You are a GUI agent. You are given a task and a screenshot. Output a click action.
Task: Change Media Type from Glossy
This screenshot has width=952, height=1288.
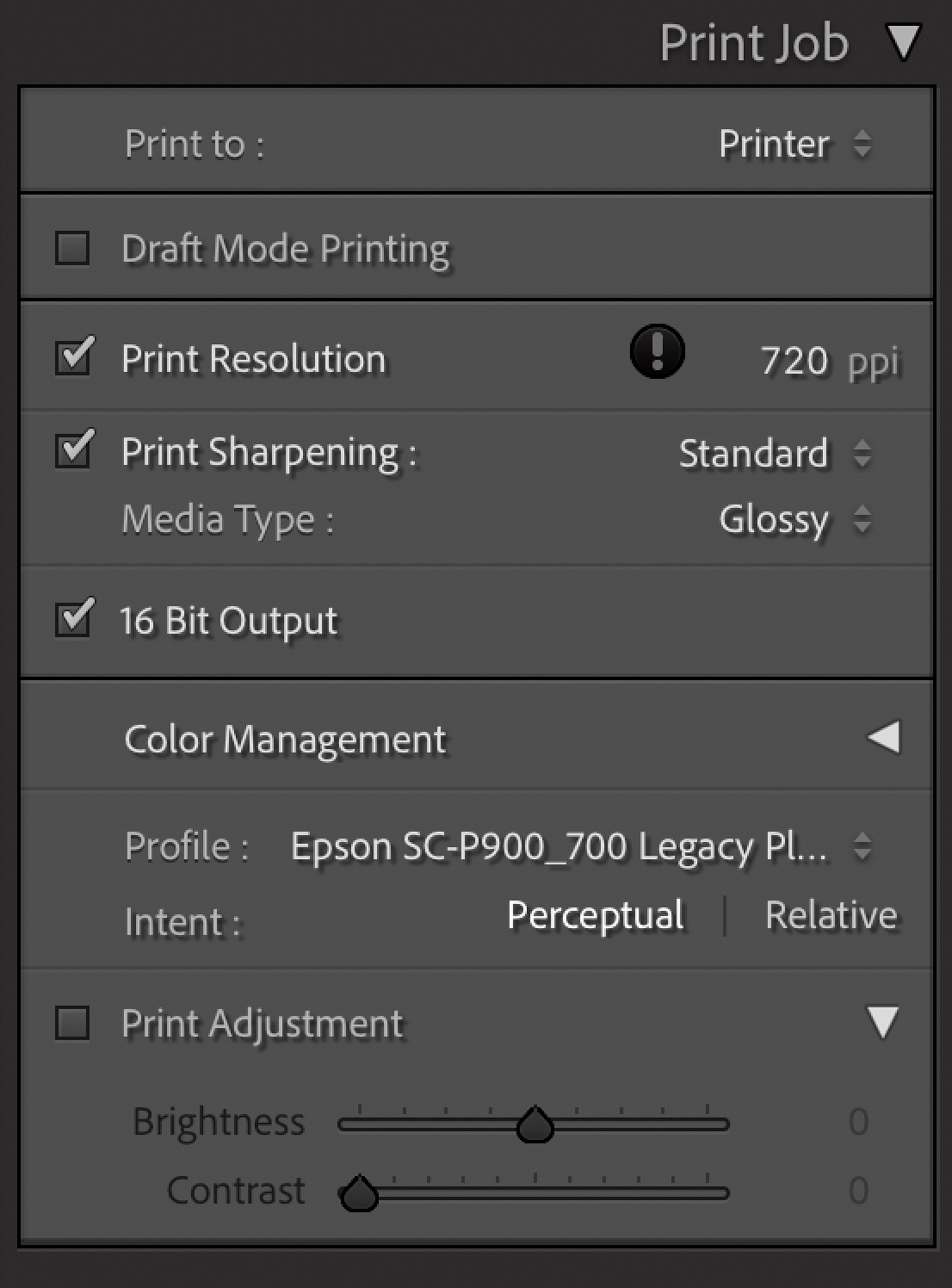coord(794,520)
